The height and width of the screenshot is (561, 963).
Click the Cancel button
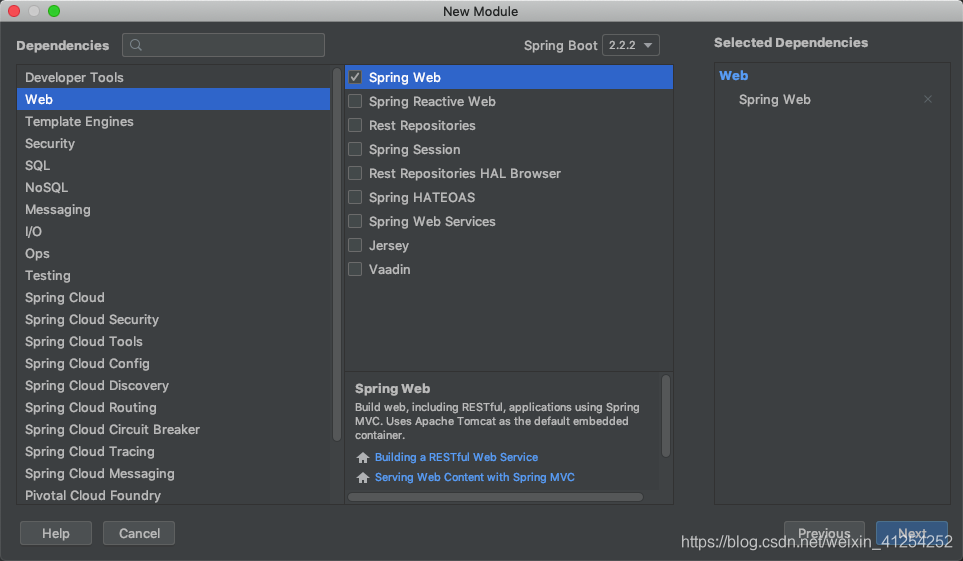[x=139, y=533]
